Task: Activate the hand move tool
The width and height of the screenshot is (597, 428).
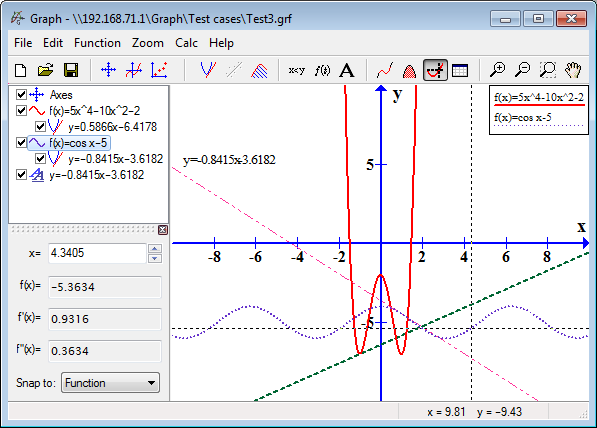Action: 573,70
